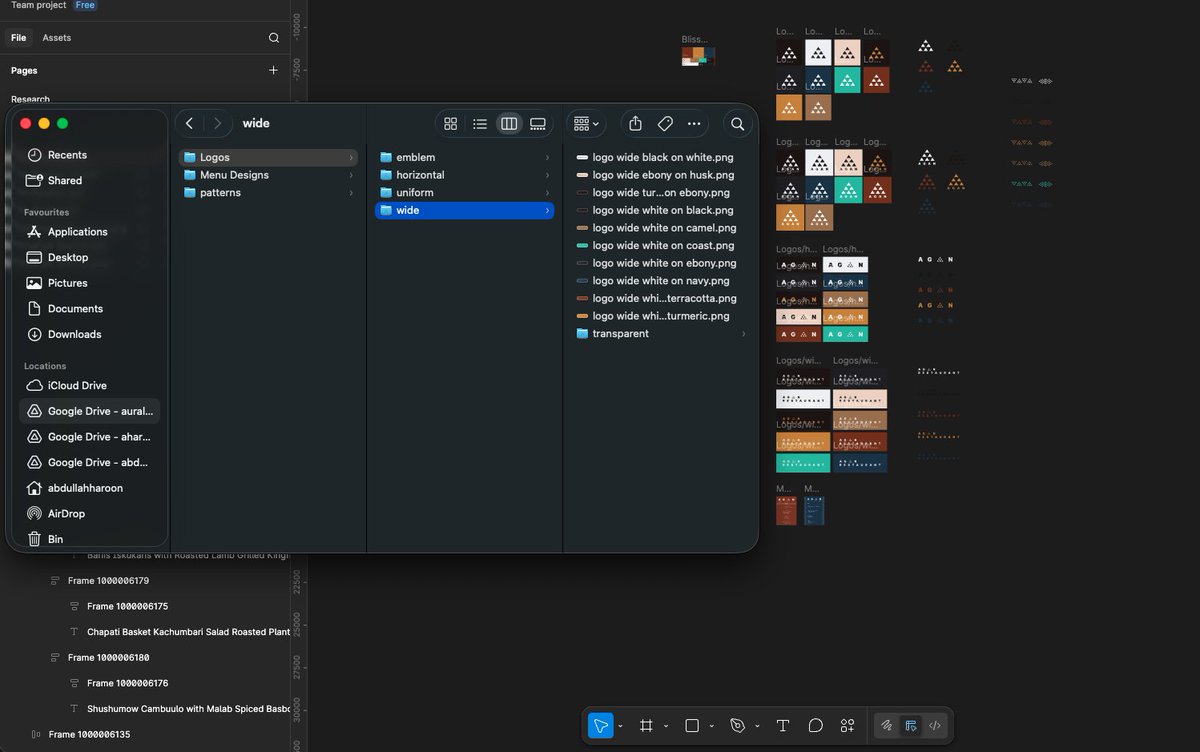Select the Rectangle shape tool
Image resolution: width=1200 pixels, height=752 pixels.
pos(692,726)
